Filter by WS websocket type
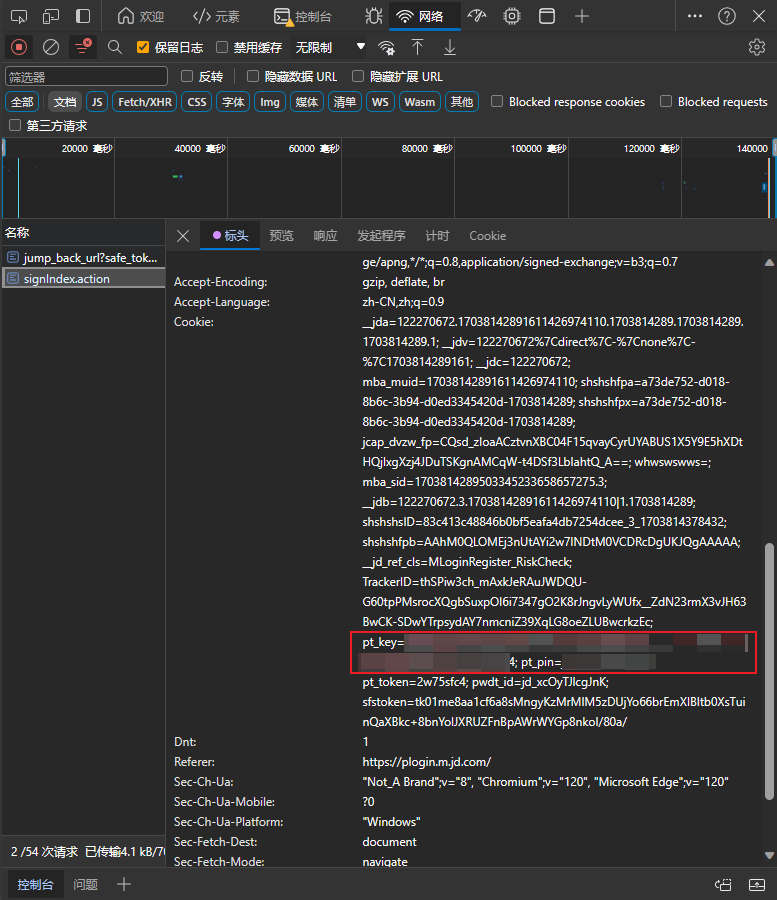Viewport: 777px width, 900px height. (380, 102)
